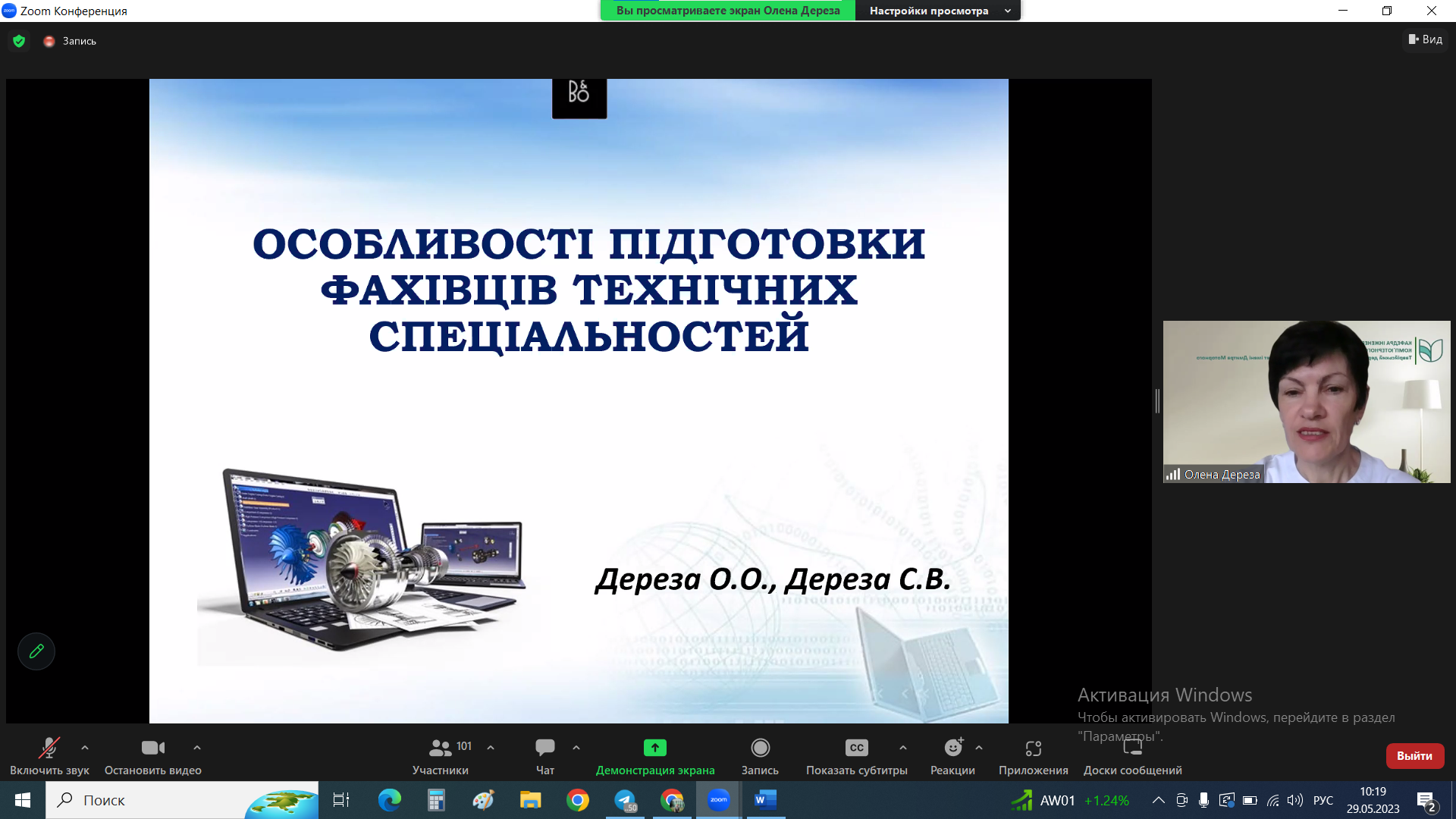Viewport: 1456px width, 819px height.
Task: Open the Whiteboards (Доски сообщений) icon
Action: 1132,748
